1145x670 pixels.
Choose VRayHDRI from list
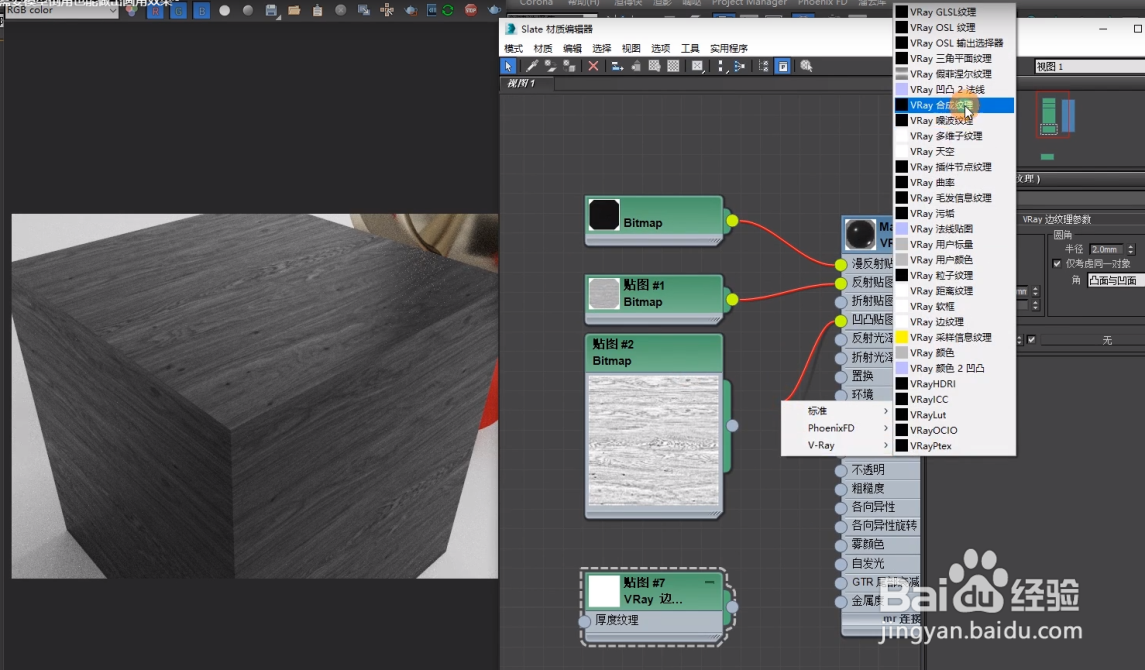tap(954, 384)
